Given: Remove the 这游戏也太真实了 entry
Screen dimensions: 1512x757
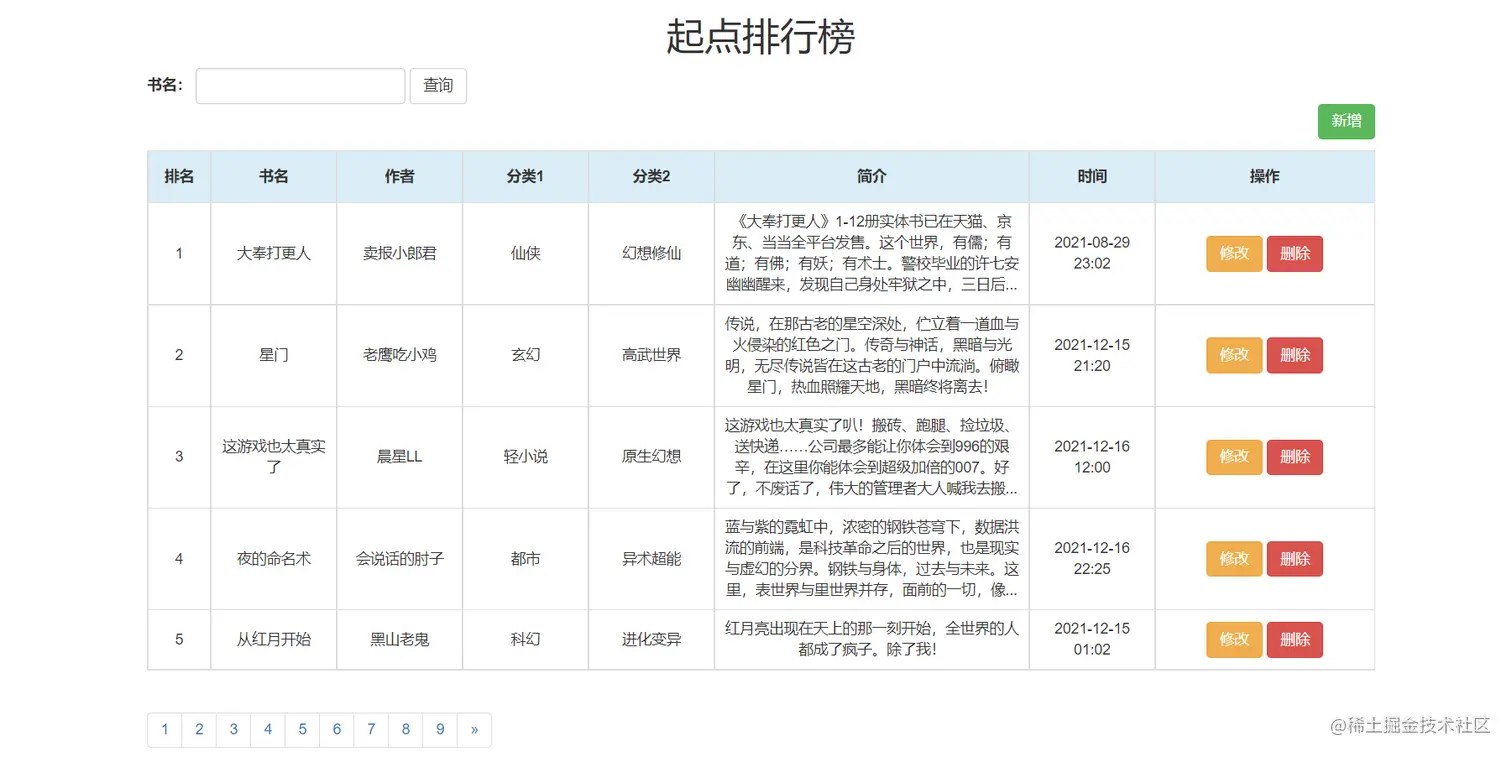Looking at the screenshot, I should (x=1295, y=457).
